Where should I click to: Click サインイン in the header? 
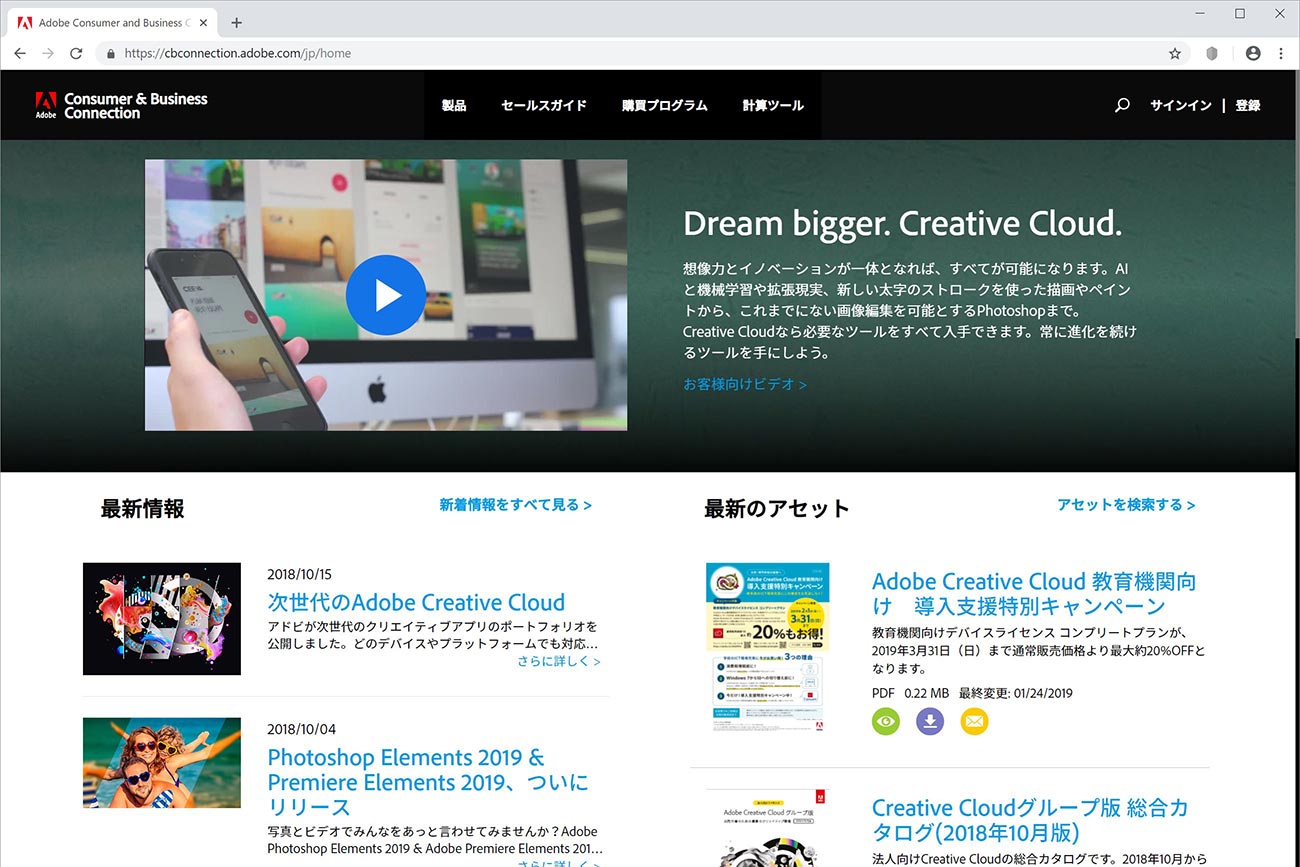pyautogui.click(x=1181, y=105)
